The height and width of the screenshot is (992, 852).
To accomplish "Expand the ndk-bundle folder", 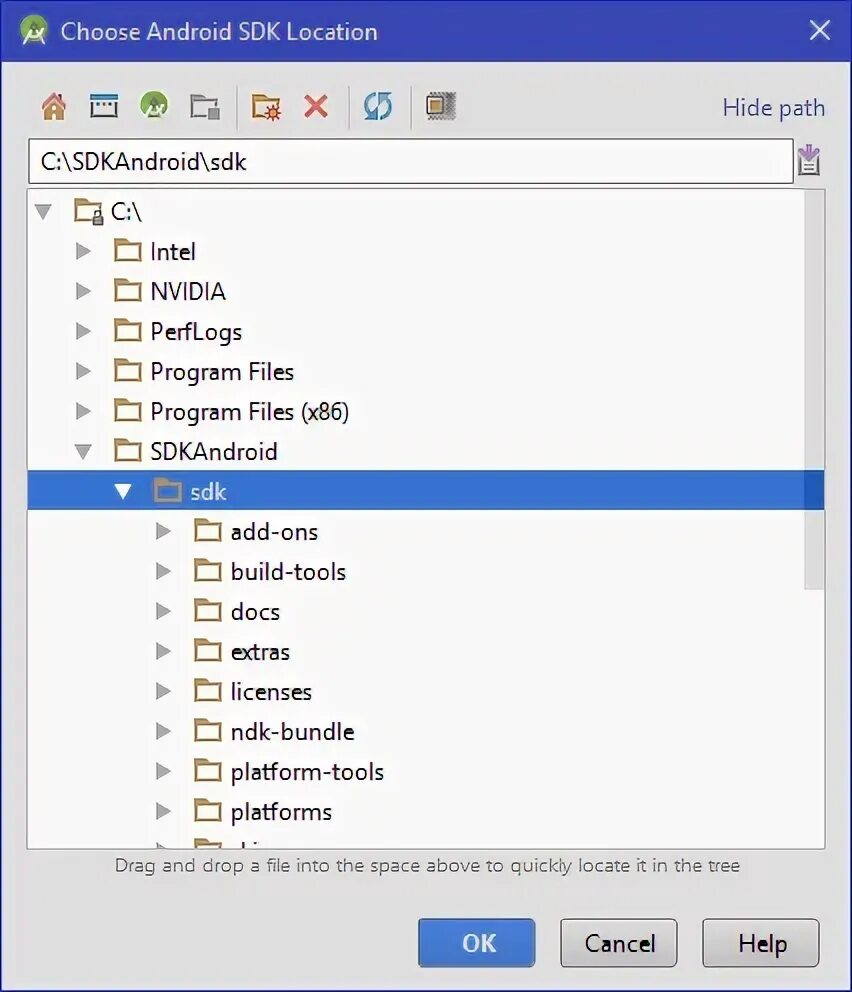I will 163,731.
